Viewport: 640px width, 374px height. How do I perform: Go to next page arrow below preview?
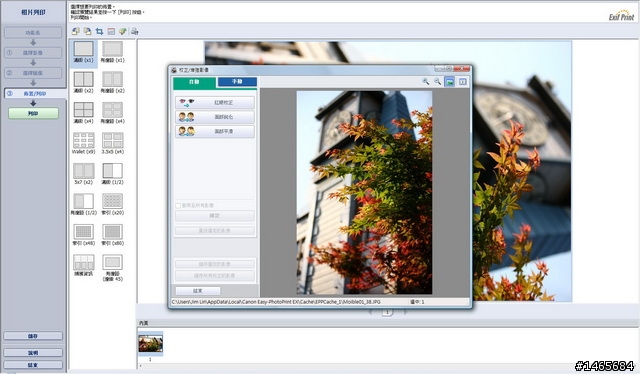(404, 312)
